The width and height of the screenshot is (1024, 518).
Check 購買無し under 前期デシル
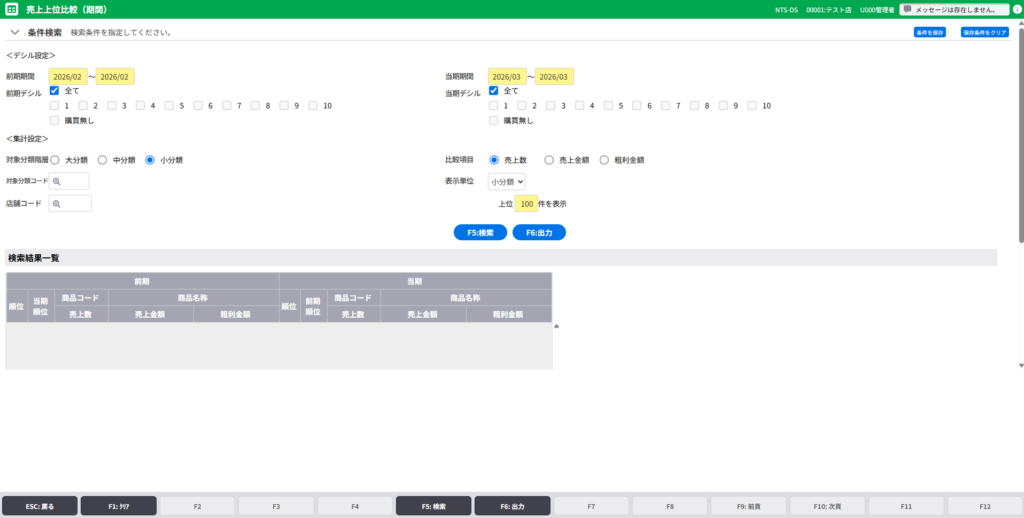[x=54, y=120]
